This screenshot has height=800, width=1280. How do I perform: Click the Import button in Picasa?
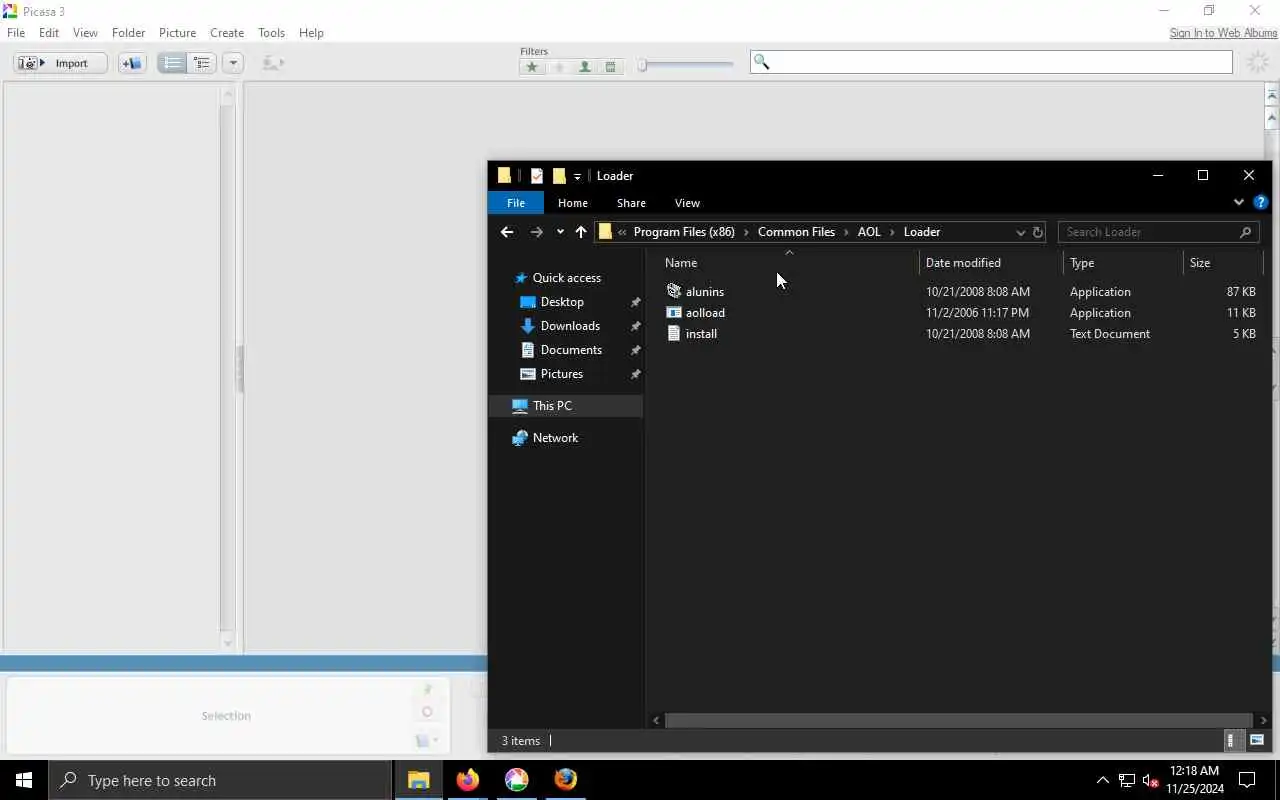60,63
